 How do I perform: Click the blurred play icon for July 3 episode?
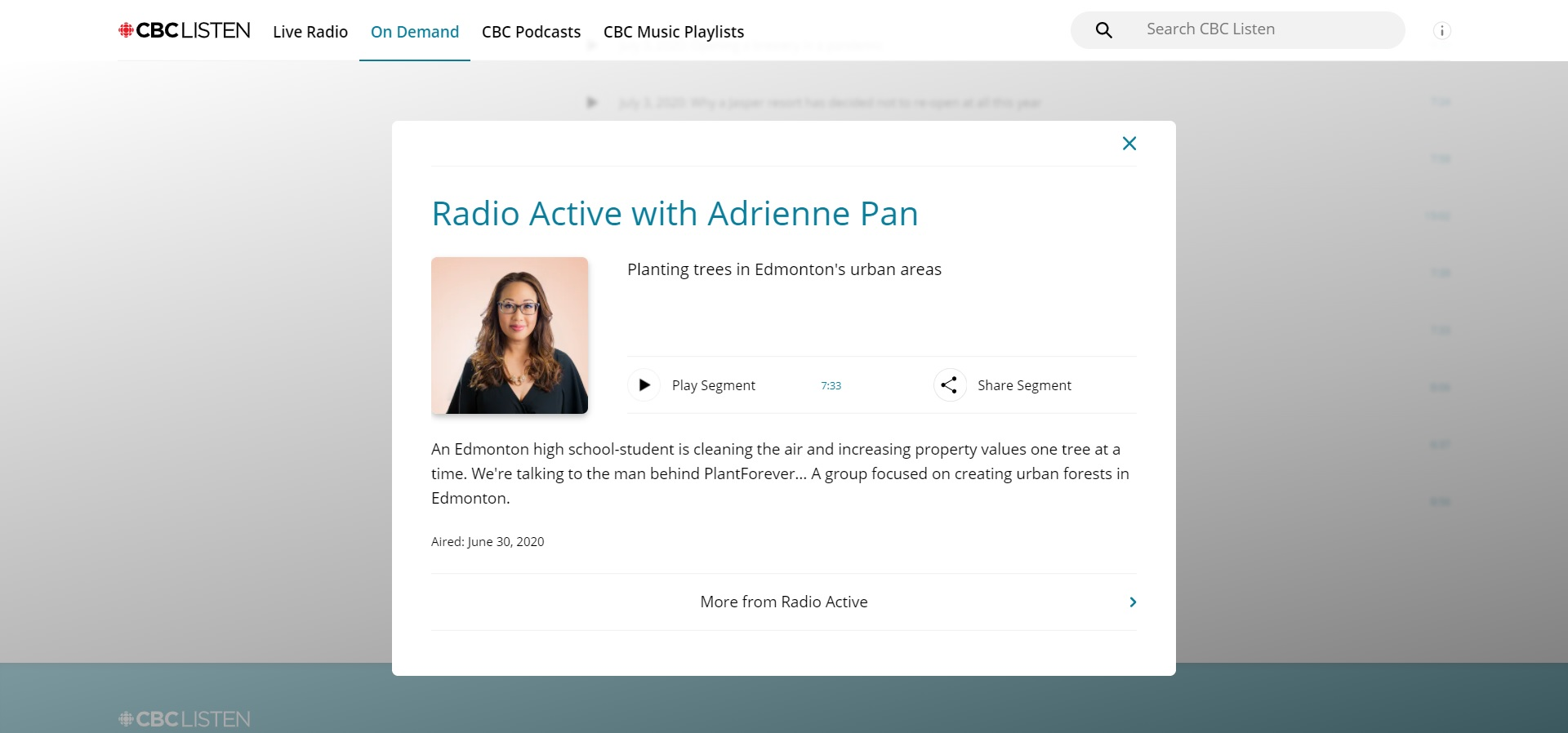592,103
